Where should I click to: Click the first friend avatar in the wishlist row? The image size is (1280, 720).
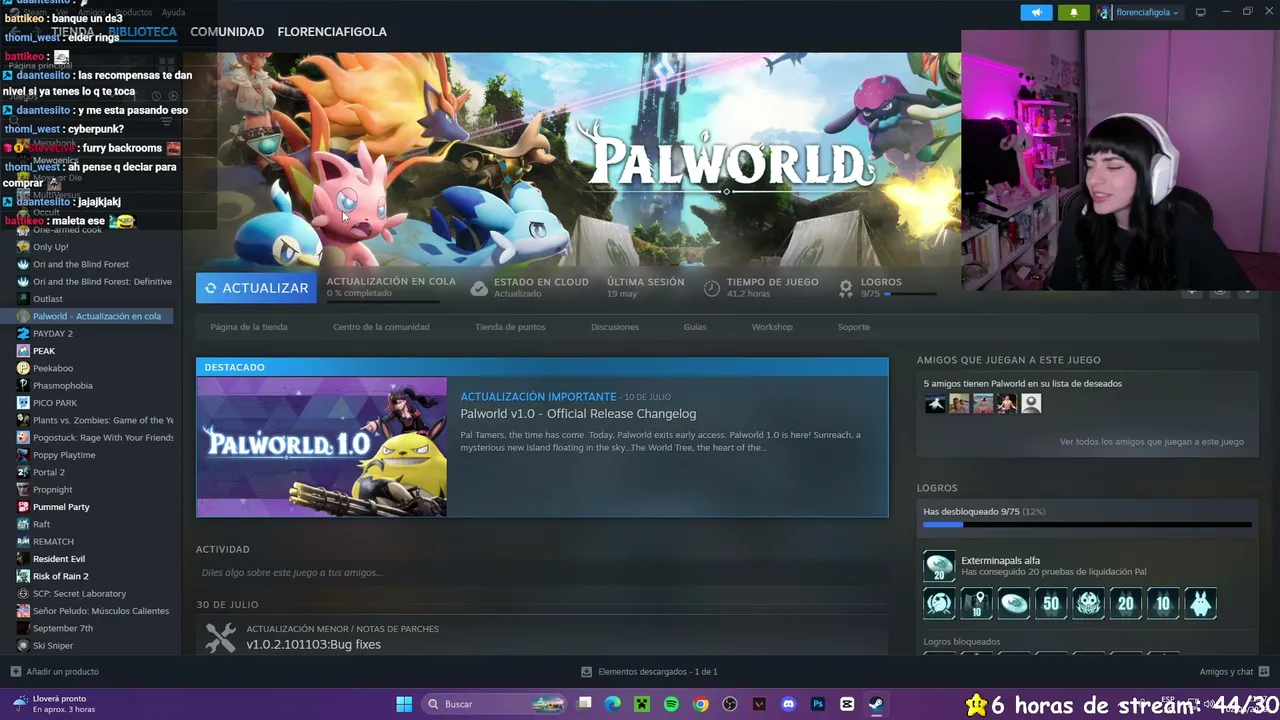[x=935, y=403]
